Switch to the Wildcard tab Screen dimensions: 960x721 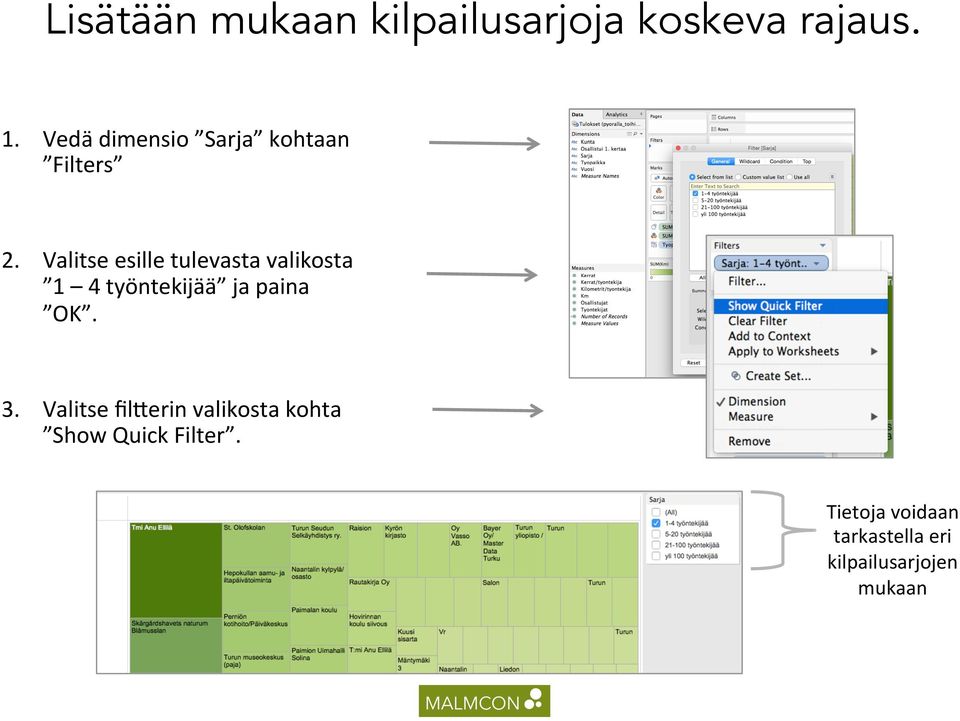[749, 162]
